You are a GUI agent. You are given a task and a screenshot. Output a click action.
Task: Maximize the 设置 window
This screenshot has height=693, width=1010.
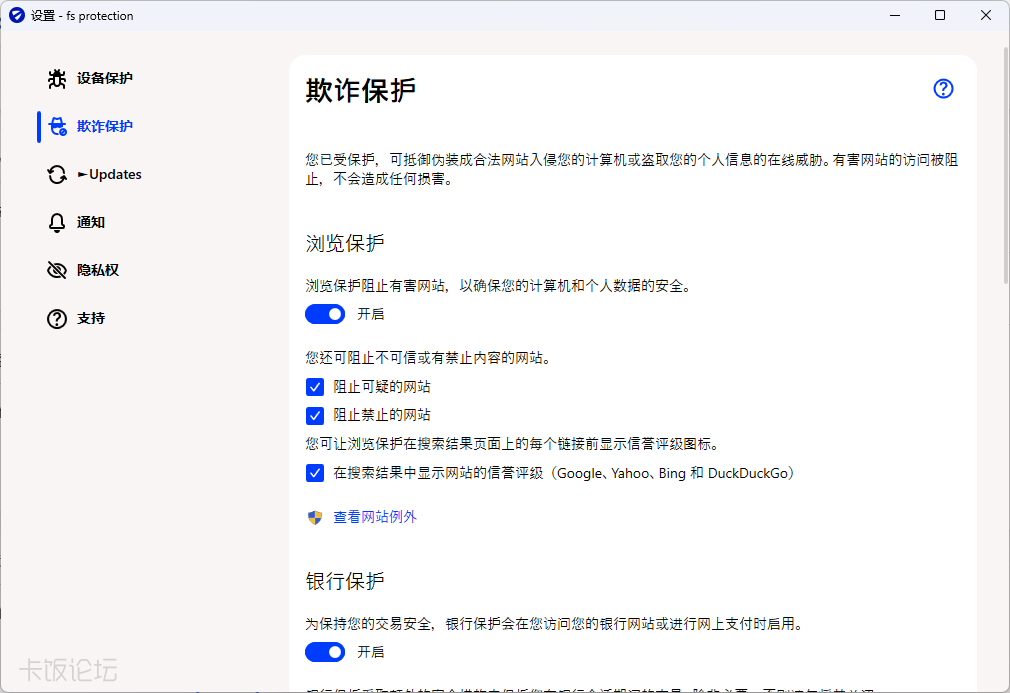(940, 15)
